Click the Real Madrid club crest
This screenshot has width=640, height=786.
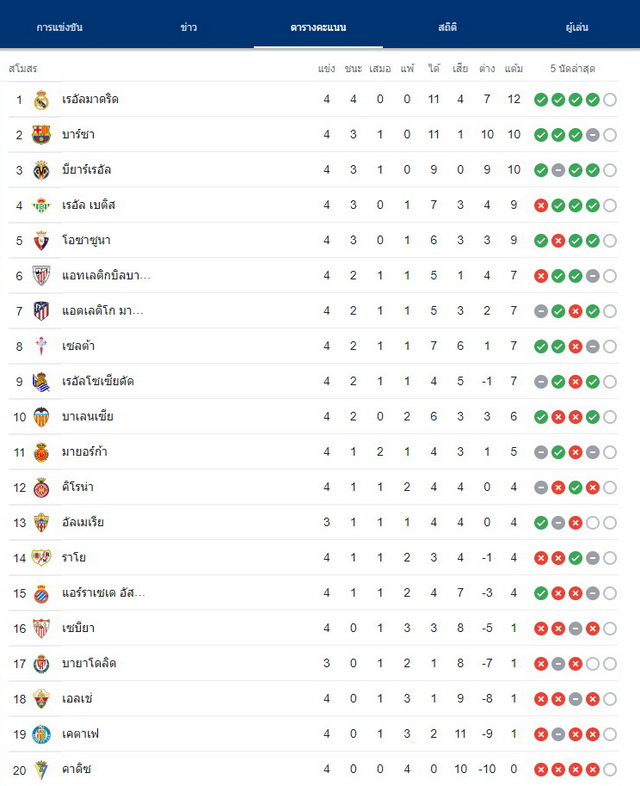pyautogui.click(x=41, y=100)
